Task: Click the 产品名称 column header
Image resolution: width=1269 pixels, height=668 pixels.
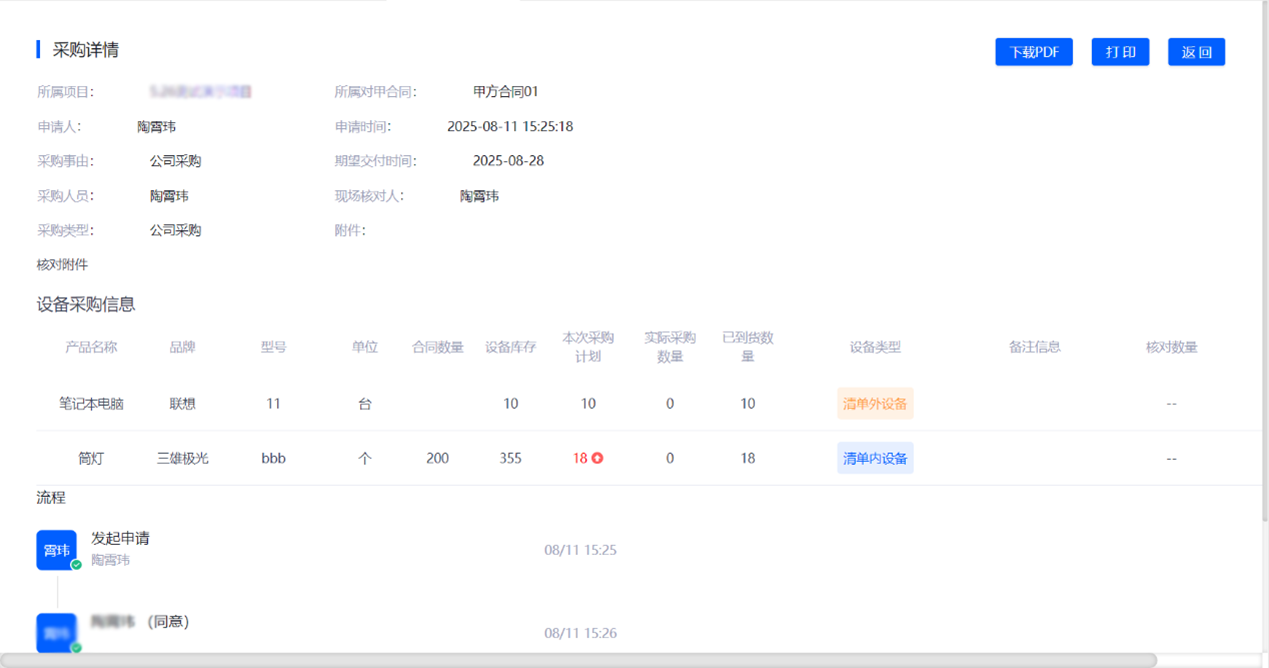Action: (91, 347)
